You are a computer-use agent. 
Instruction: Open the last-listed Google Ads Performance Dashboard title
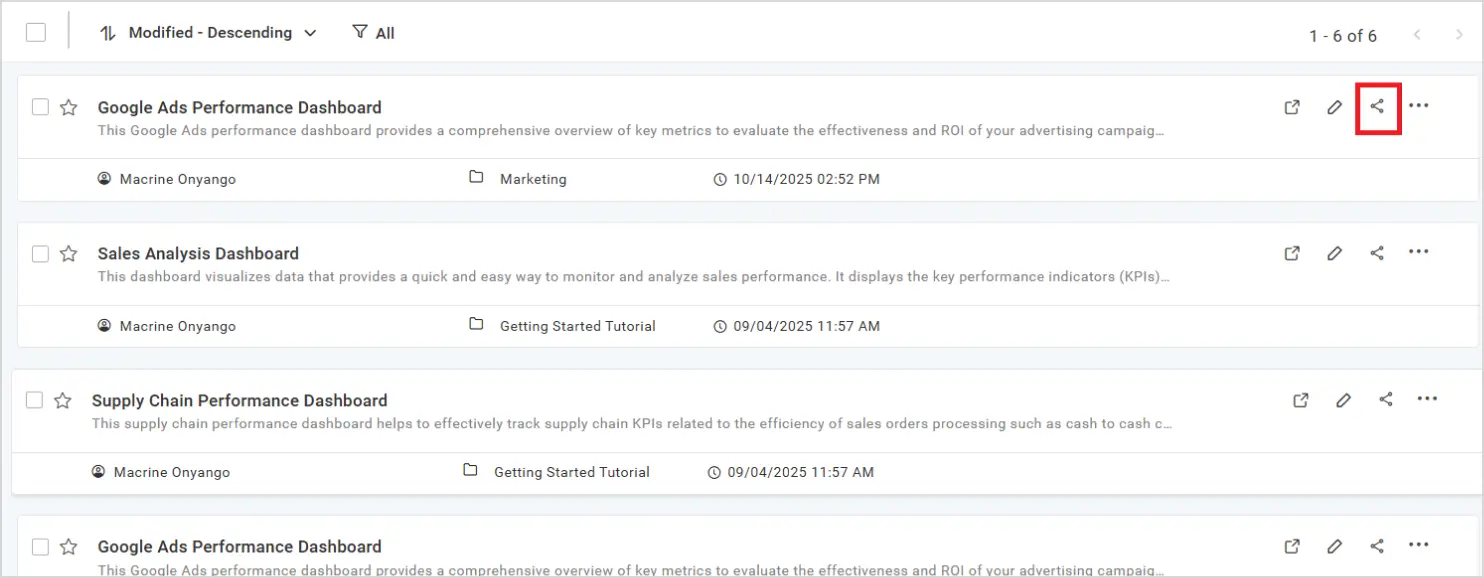pyautogui.click(x=239, y=546)
